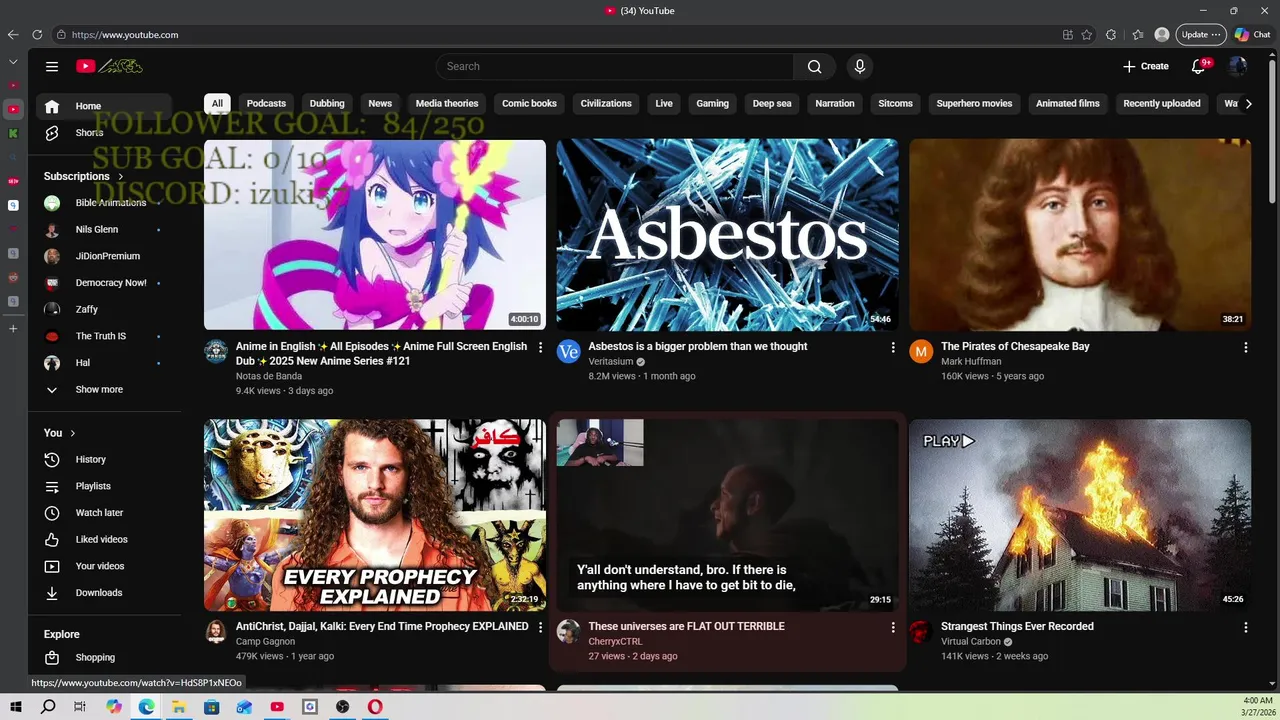Select the Superhero movies filter chip

(974, 104)
